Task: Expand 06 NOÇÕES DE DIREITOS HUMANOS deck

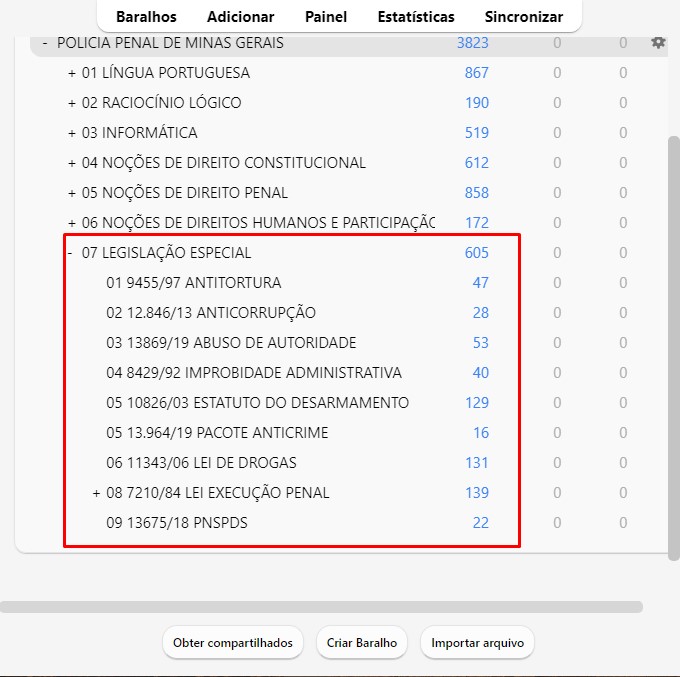Action: (x=72, y=223)
